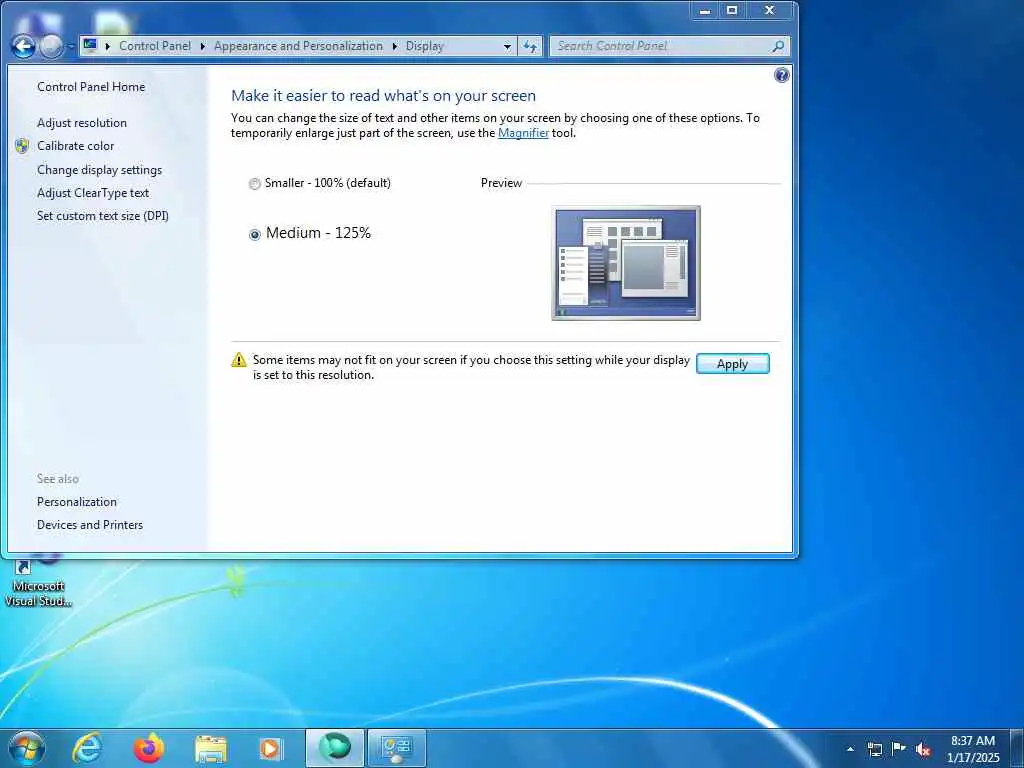Expand the arrow before Control Panel breadcrumb

pos(108,46)
